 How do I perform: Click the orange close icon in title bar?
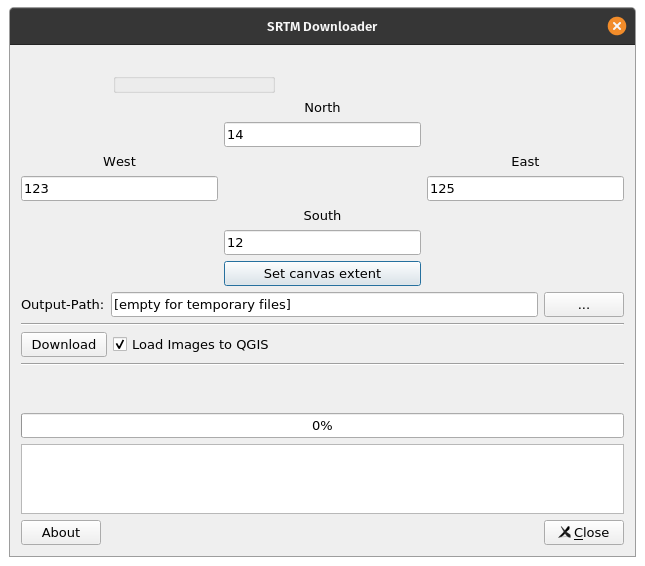[617, 27]
